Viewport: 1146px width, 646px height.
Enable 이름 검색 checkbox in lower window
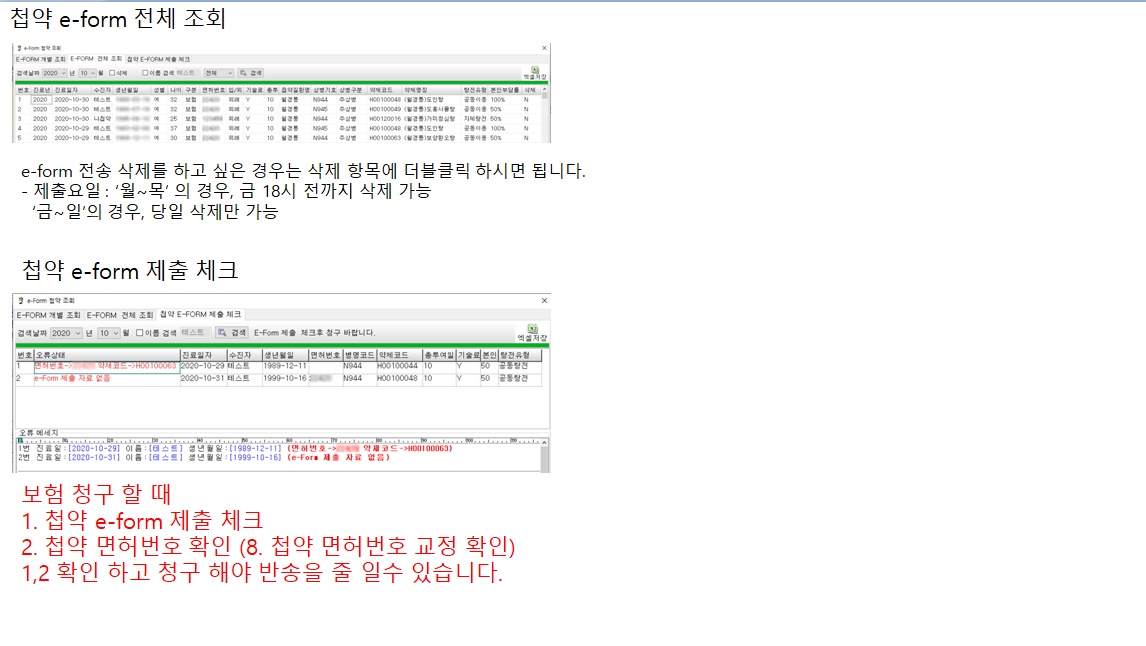click(139, 332)
